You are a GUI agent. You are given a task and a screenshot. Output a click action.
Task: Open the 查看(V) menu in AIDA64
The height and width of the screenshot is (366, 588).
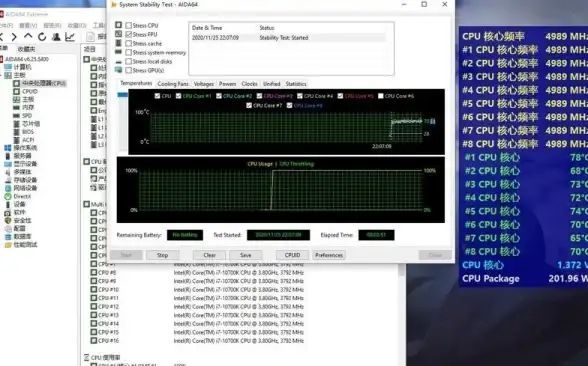[x=28, y=26]
